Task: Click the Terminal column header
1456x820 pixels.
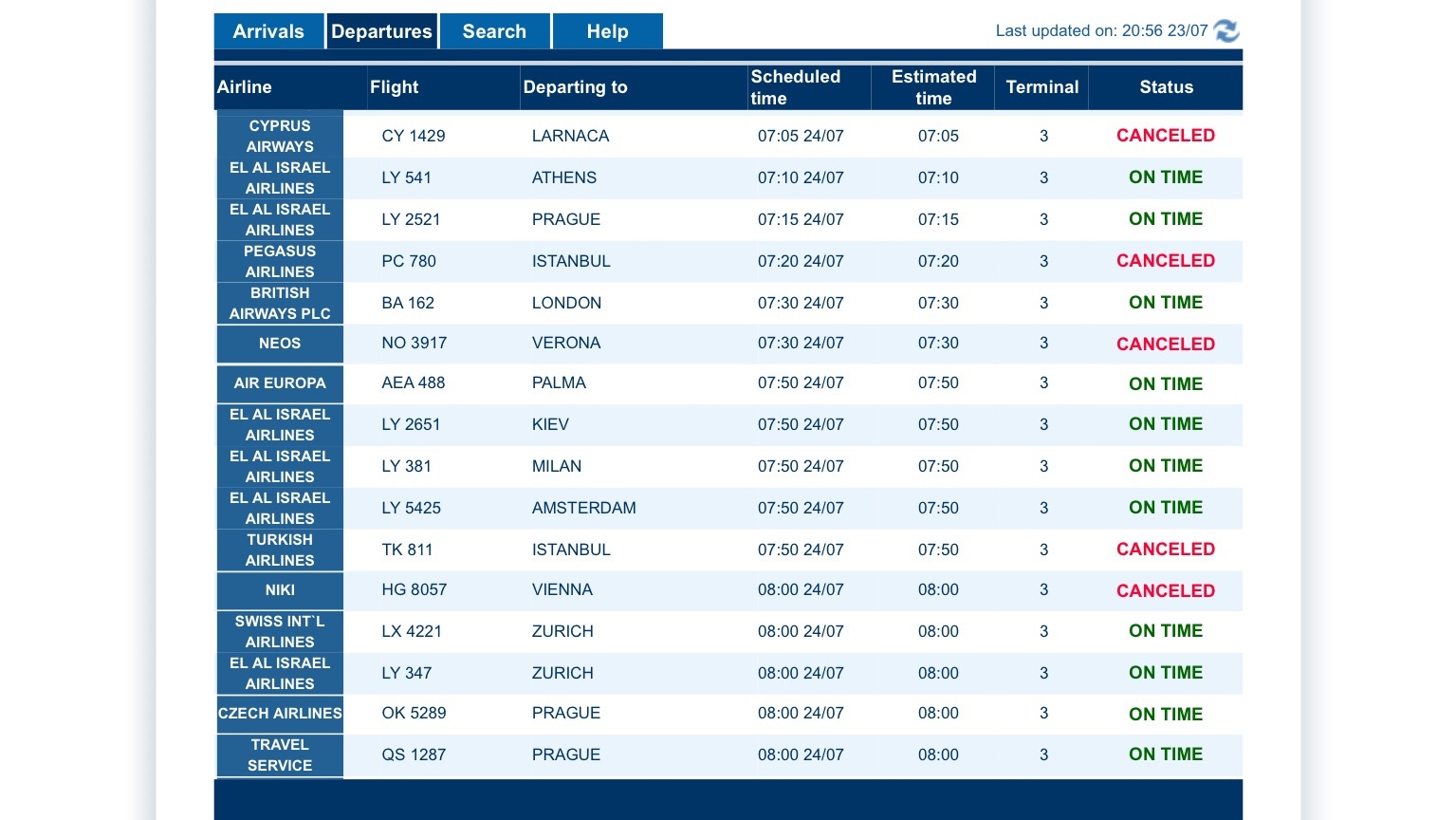Action: [x=1041, y=87]
